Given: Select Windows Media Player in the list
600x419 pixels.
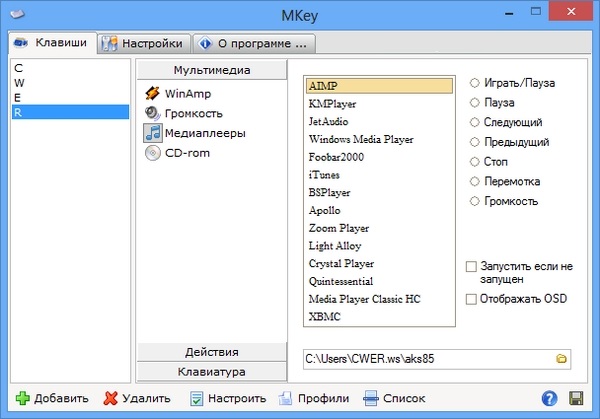Looking at the screenshot, I should [x=379, y=139].
